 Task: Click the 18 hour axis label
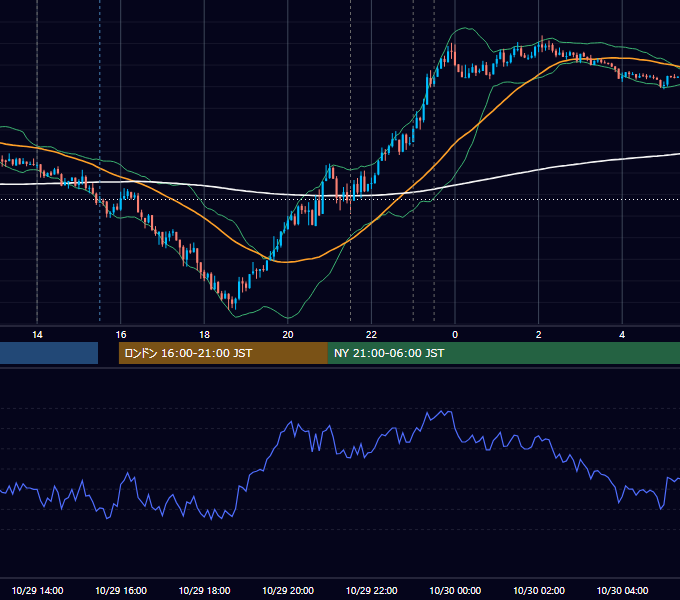(x=204, y=335)
